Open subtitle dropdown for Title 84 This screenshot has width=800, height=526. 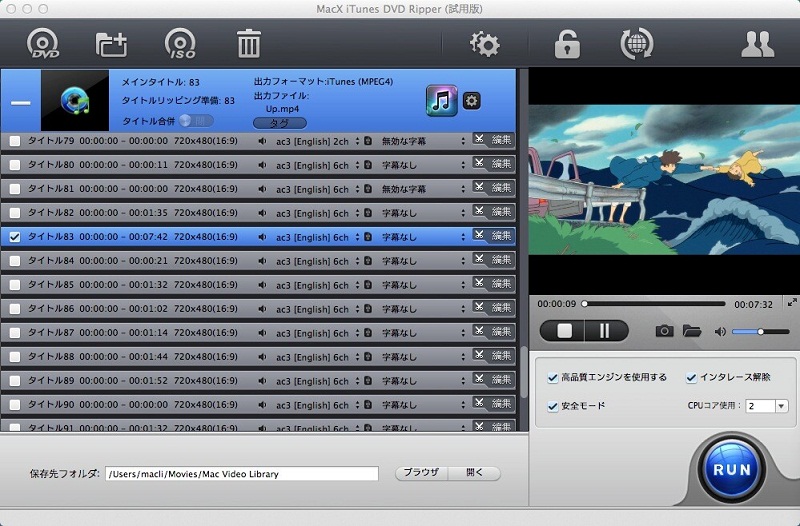coord(463,261)
